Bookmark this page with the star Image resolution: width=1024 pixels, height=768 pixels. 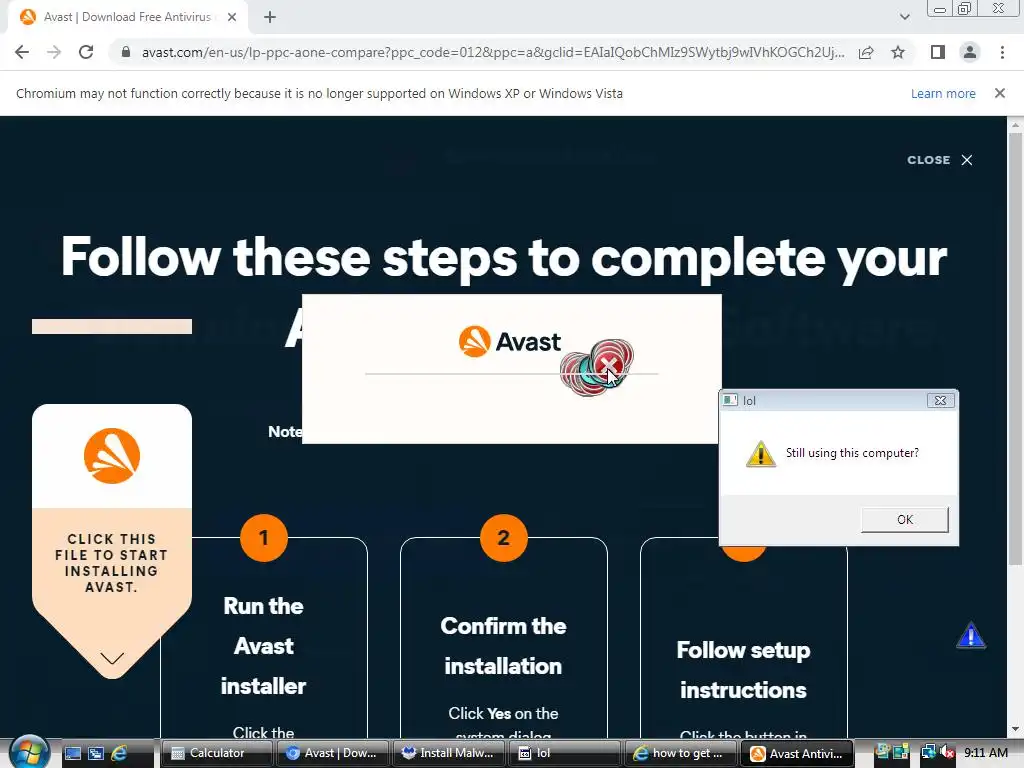click(x=898, y=52)
